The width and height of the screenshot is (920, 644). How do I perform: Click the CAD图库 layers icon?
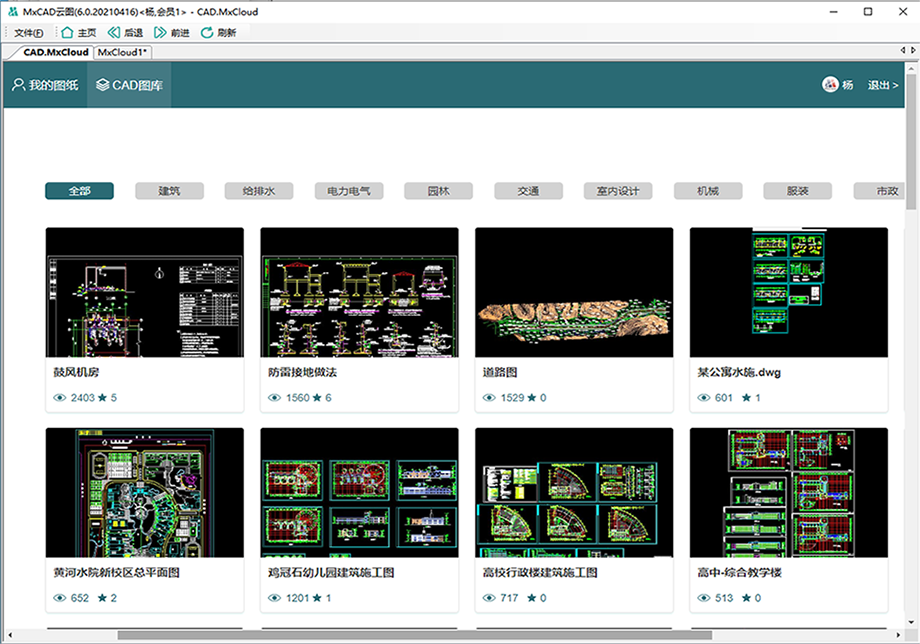102,85
